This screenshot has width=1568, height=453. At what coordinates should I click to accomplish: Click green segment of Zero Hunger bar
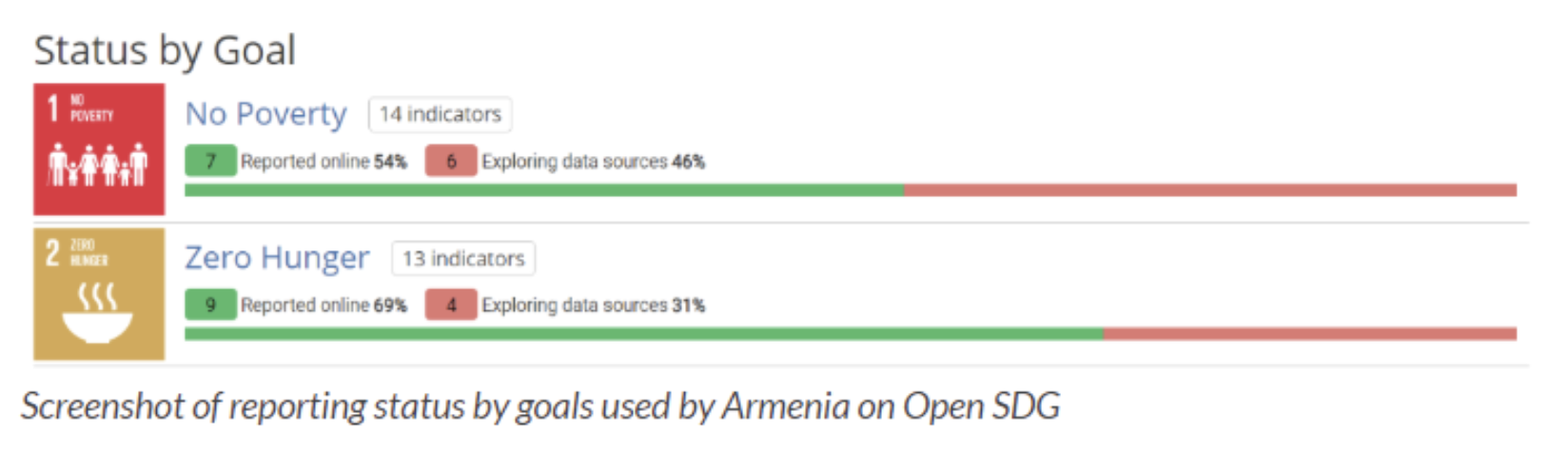point(644,334)
